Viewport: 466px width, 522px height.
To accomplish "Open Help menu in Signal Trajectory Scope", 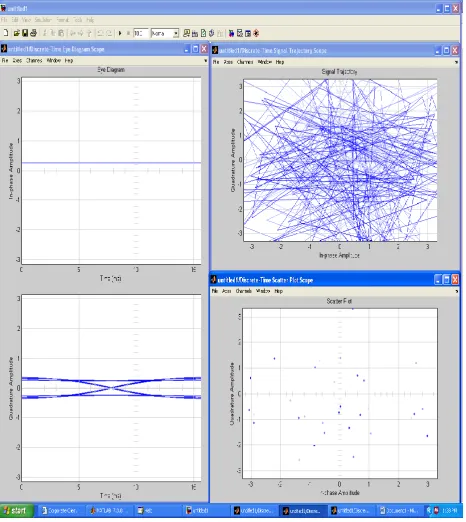I will coord(280,62).
